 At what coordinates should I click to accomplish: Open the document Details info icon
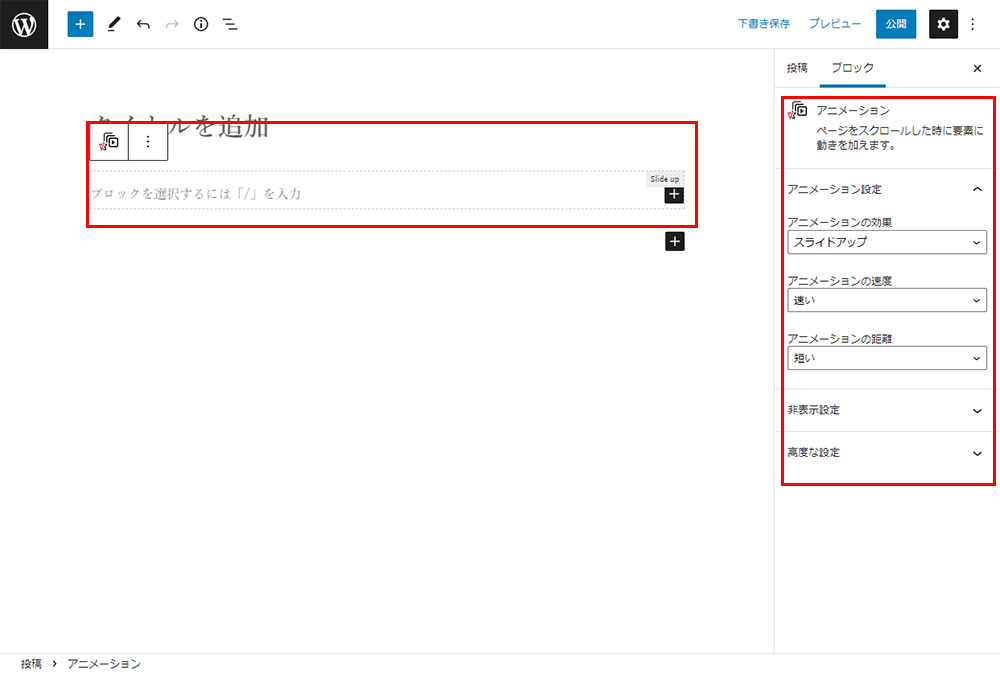pyautogui.click(x=200, y=24)
